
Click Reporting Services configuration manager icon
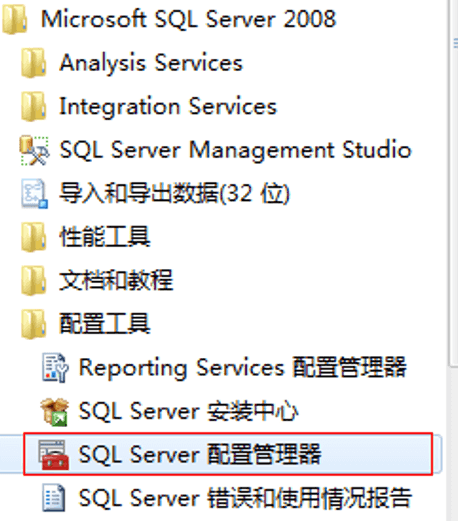tap(55, 368)
